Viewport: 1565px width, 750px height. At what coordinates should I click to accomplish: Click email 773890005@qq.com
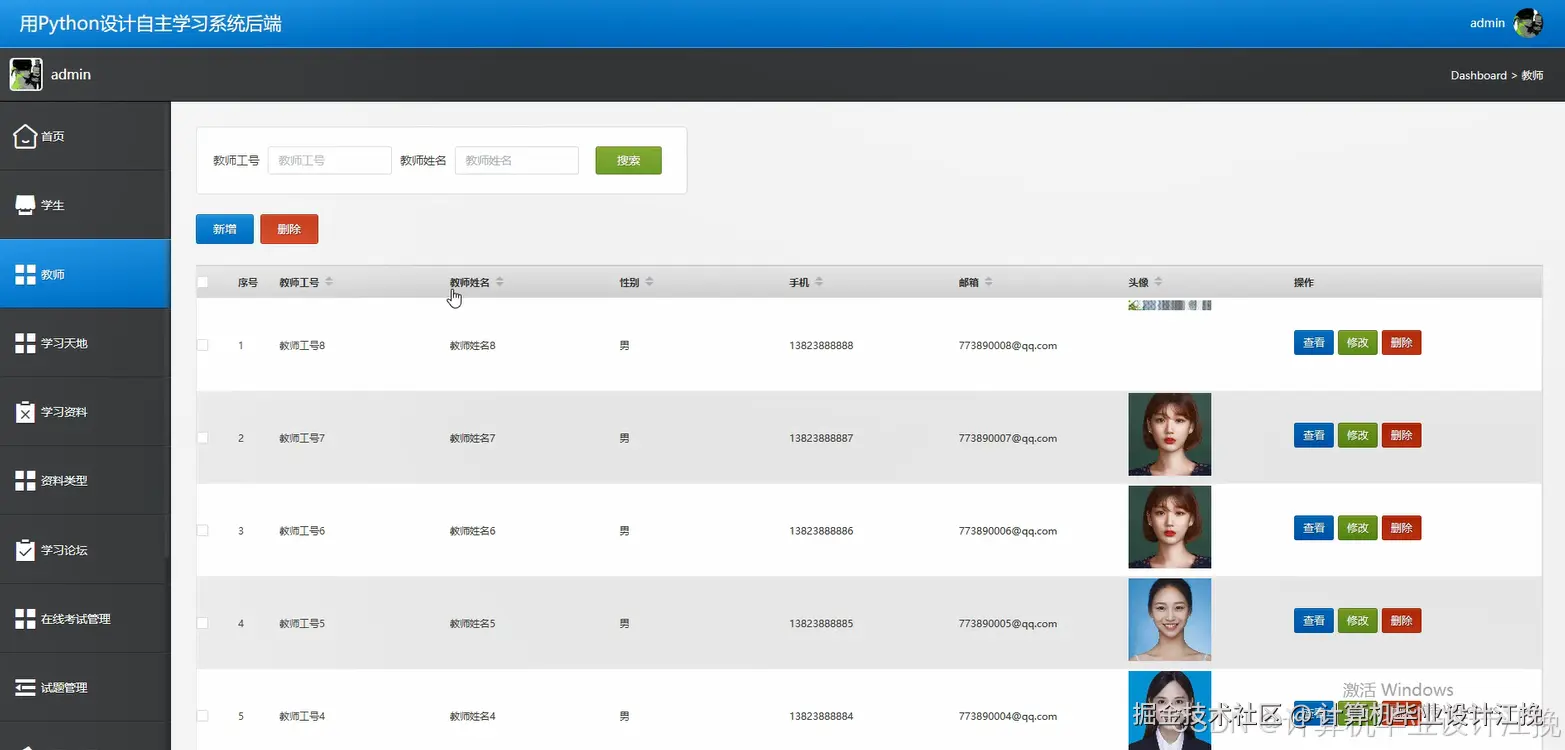click(x=1007, y=623)
